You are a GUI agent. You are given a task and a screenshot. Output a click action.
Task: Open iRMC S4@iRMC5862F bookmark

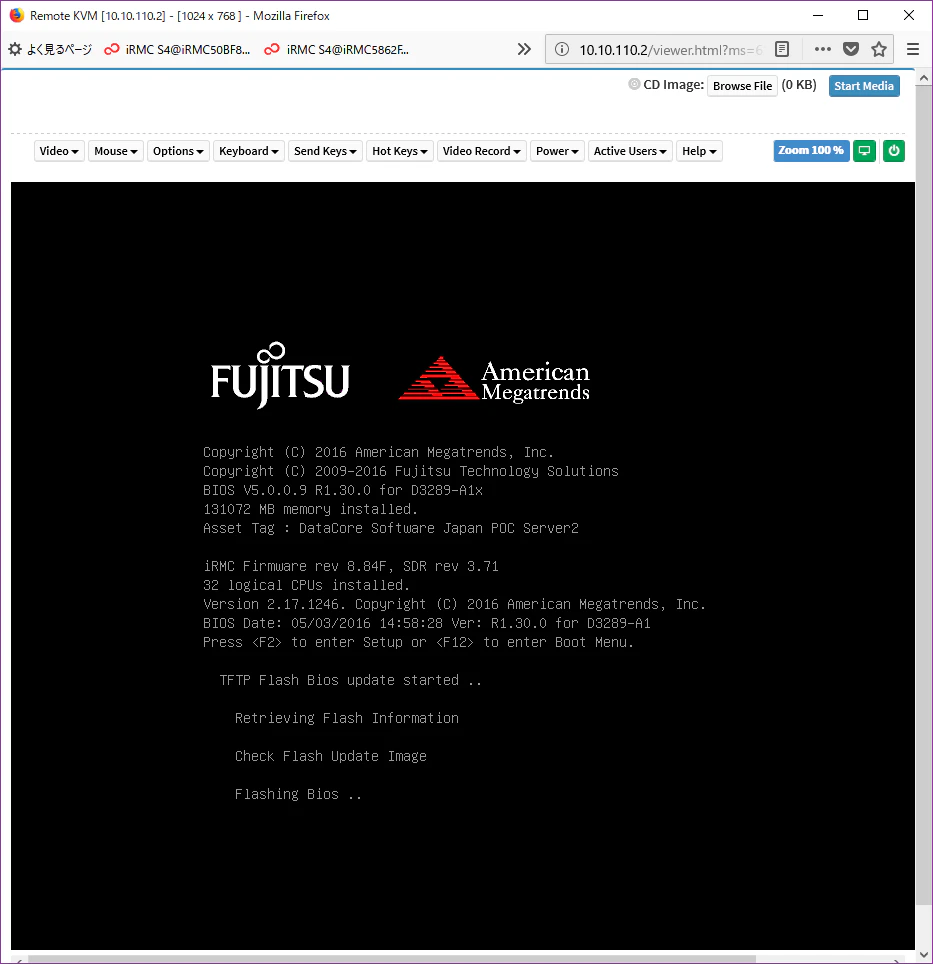tap(337, 49)
